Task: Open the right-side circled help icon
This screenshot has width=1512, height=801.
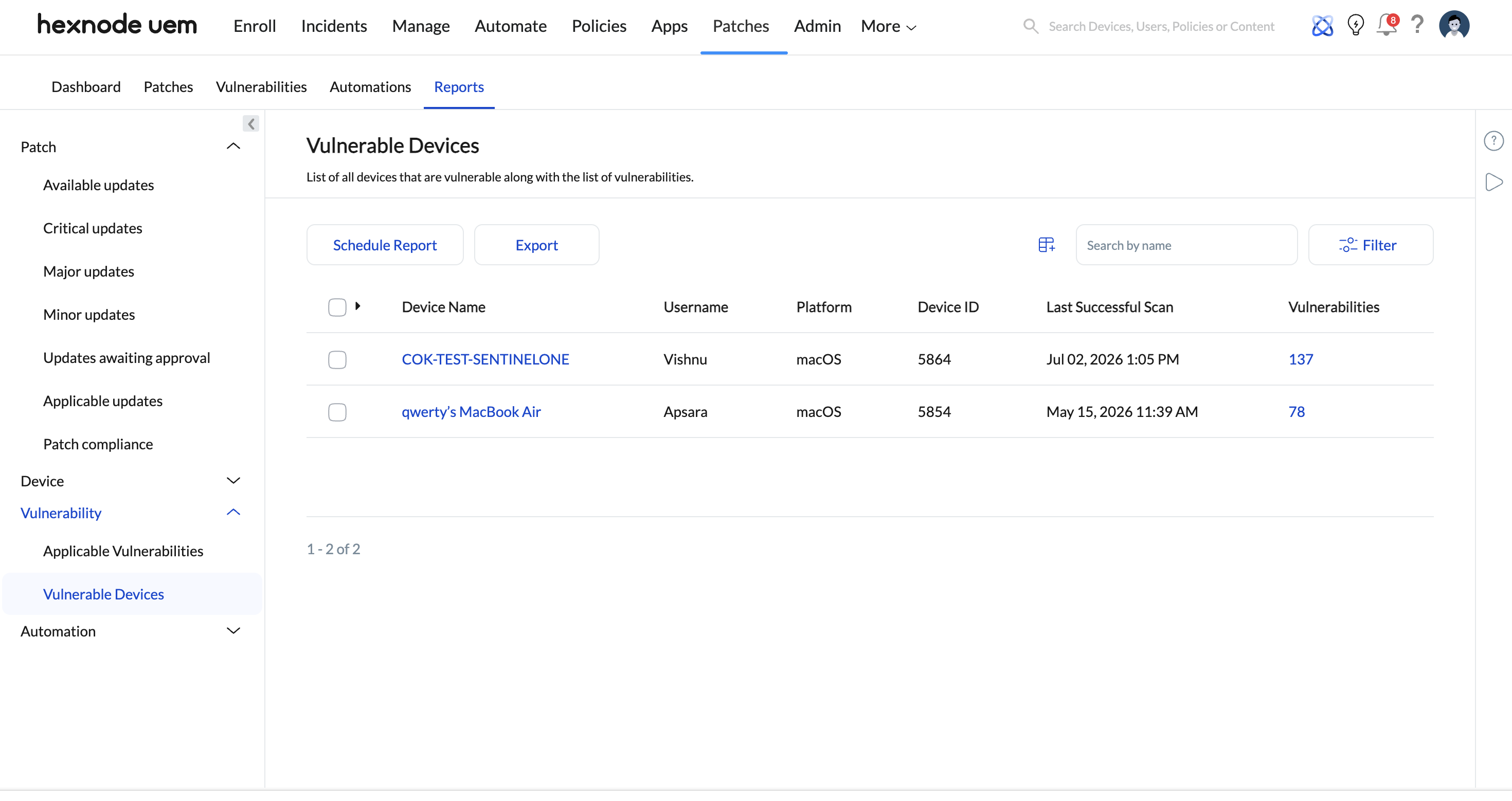Action: point(1493,141)
